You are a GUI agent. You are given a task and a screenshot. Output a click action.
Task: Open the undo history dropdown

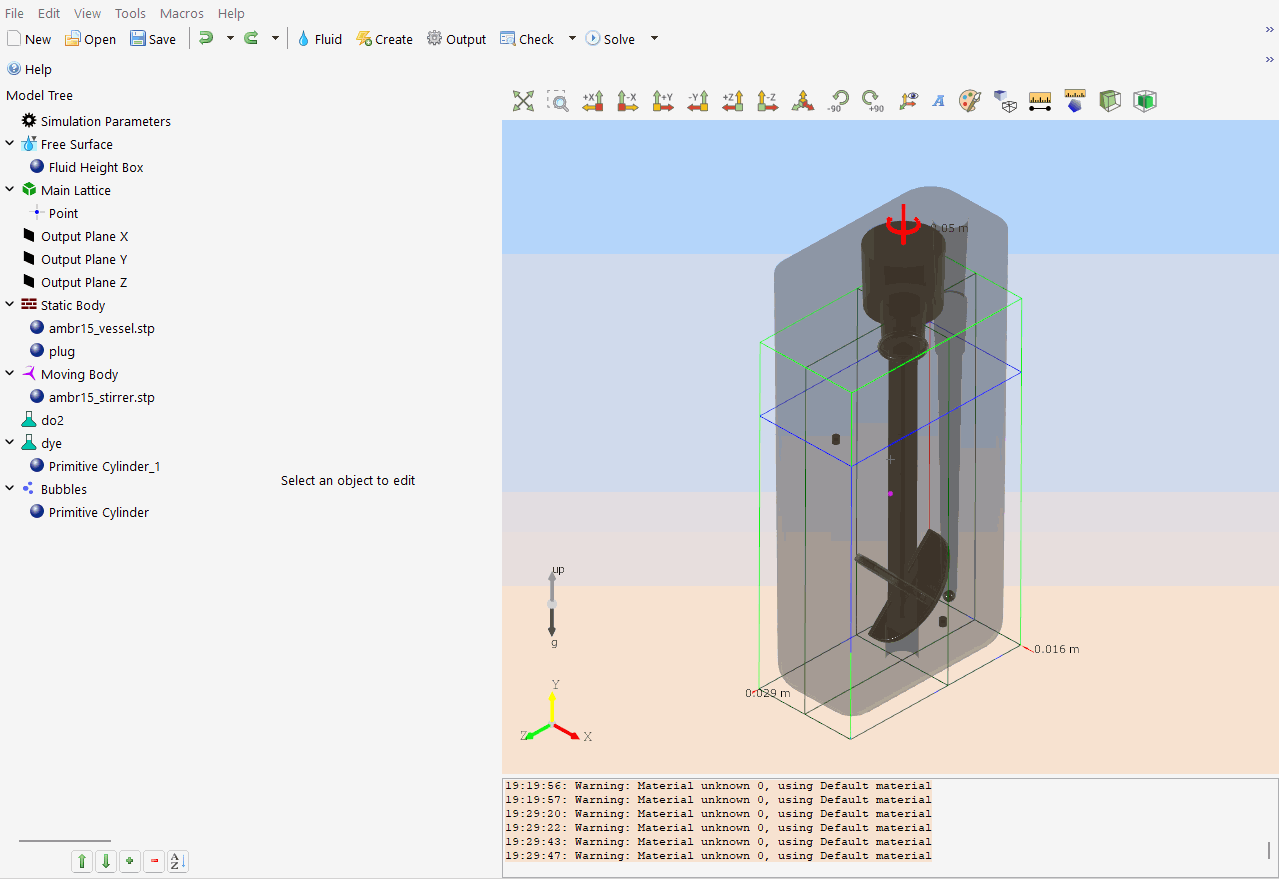tap(230, 38)
